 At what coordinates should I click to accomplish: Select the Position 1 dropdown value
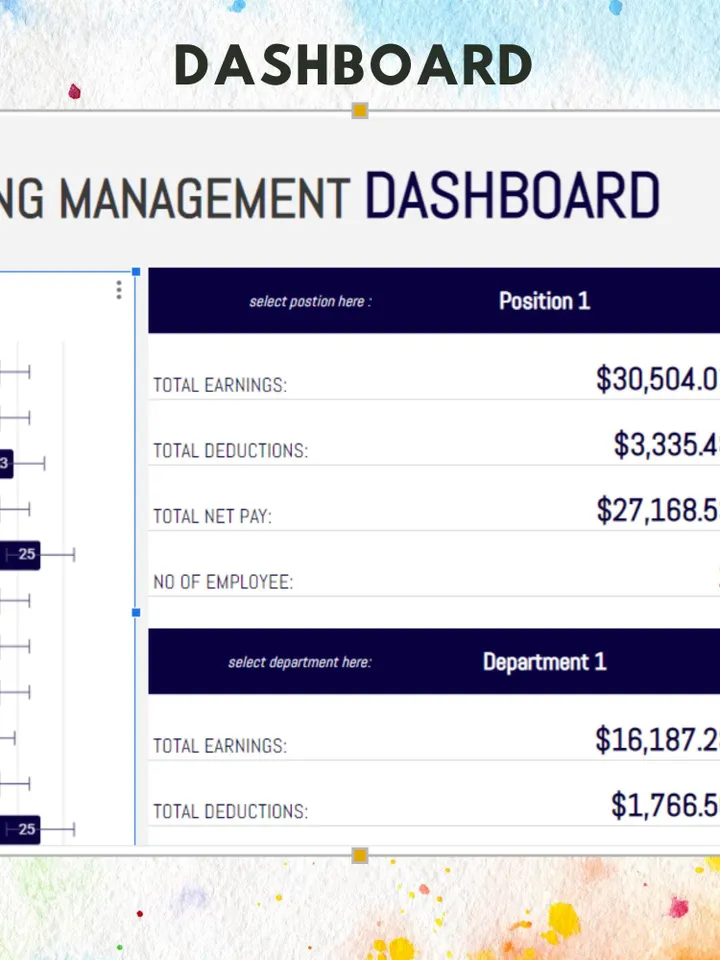tap(544, 301)
